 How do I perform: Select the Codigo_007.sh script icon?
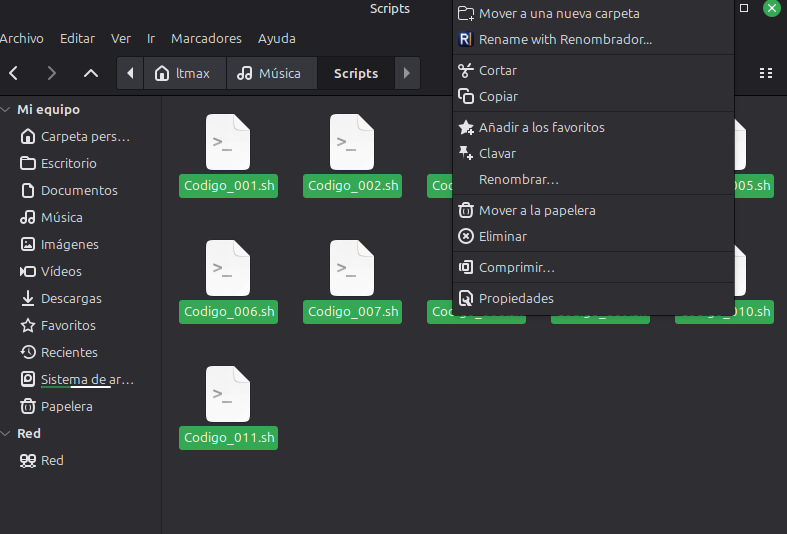pyautogui.click(x=352, y=268)
